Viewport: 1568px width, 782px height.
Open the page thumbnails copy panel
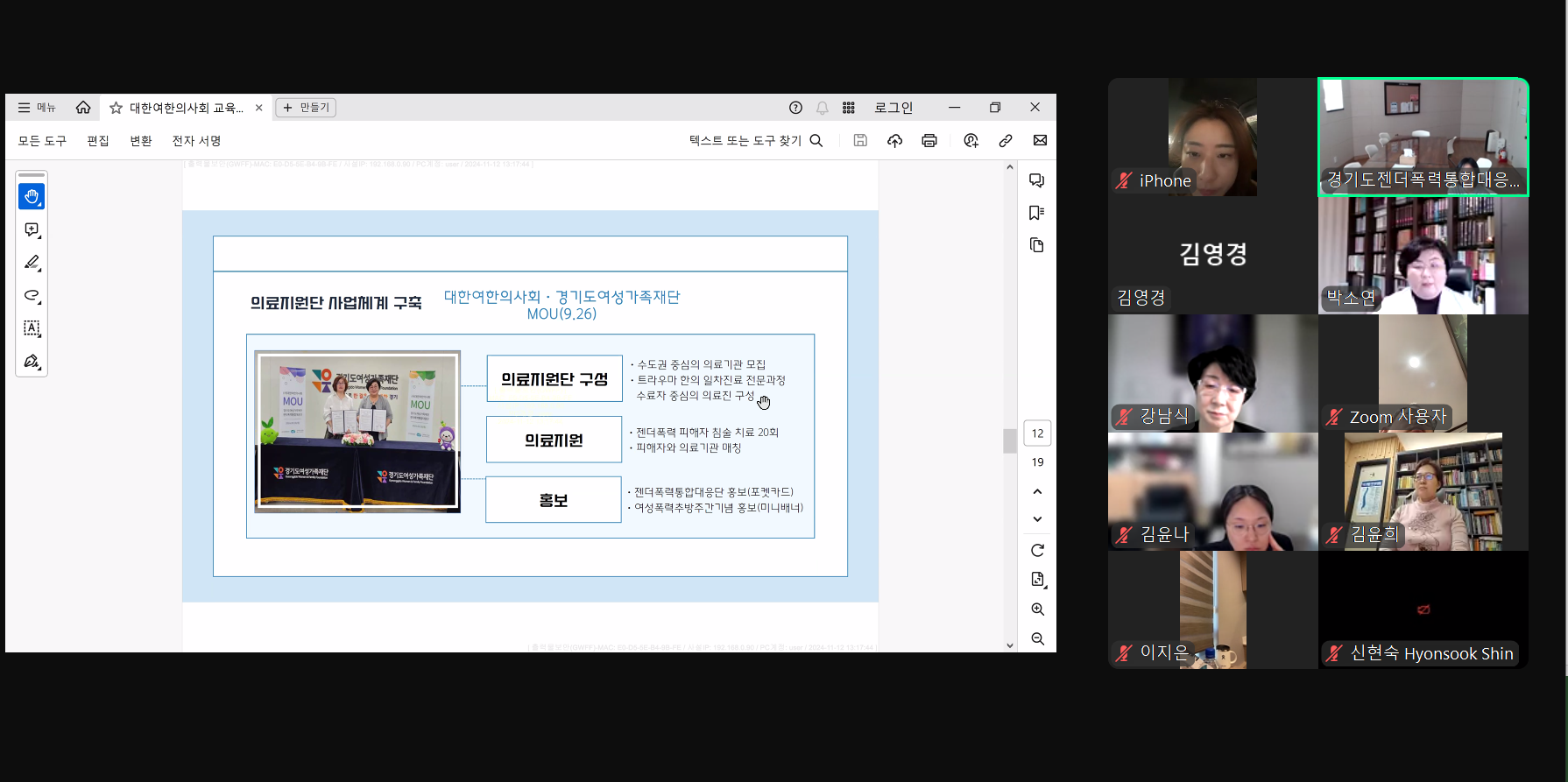[1037, 245]
